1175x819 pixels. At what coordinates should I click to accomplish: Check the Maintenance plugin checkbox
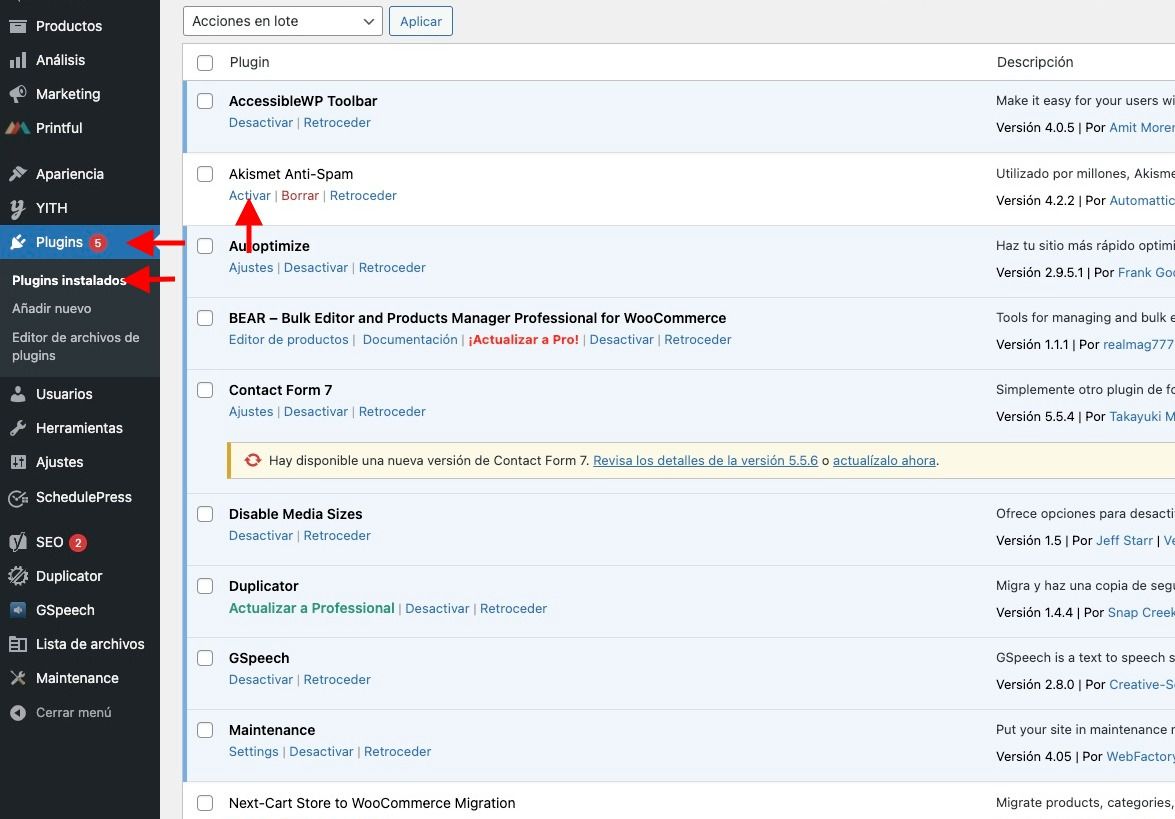(205, 730)
